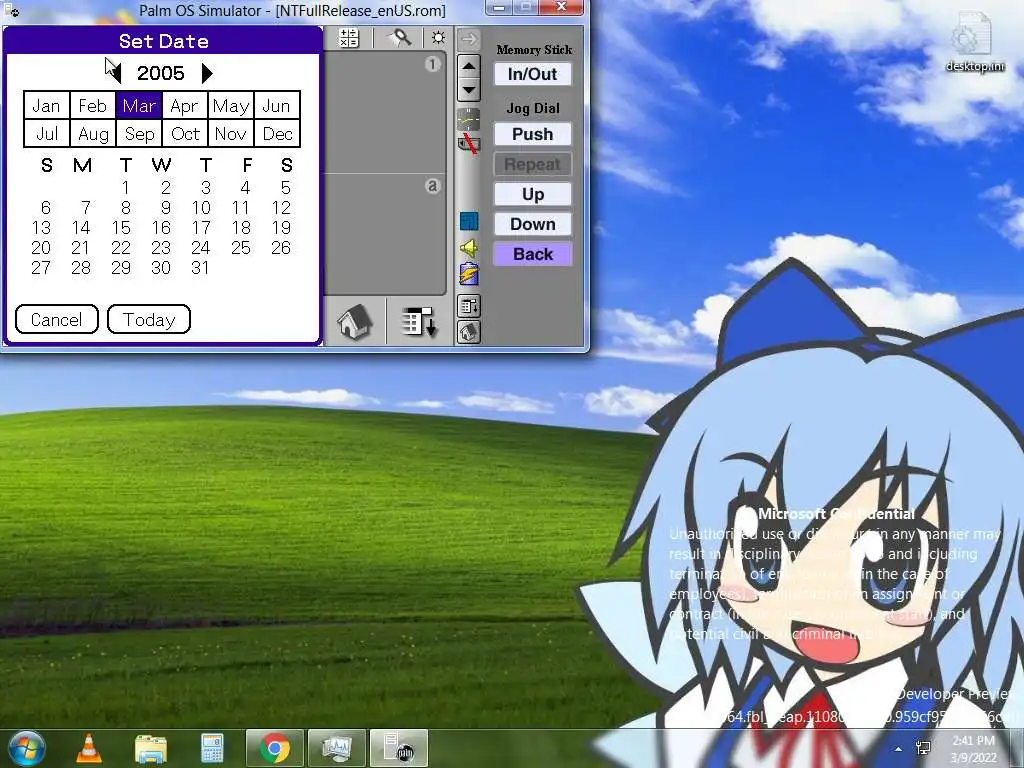Select the desktop.ini desktop file
This screenshot has width=1024, height=768.
pos(975,42)
